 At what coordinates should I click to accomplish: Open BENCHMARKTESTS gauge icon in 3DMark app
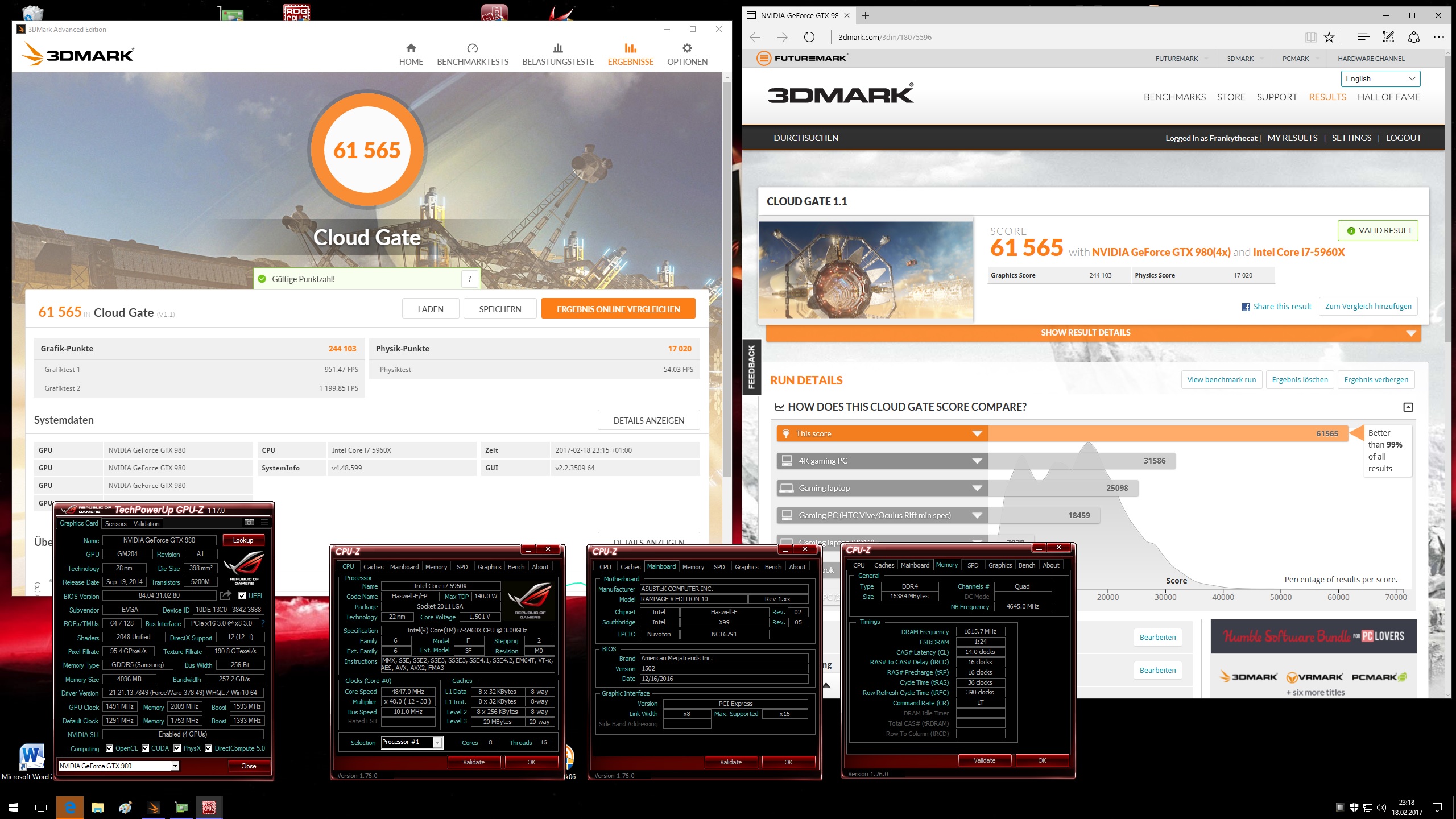pos(472,48)
